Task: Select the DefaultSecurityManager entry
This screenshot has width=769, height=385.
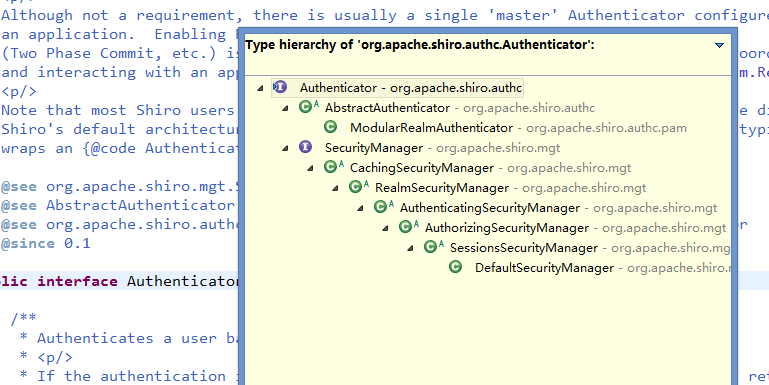Action: pos(603,269)
